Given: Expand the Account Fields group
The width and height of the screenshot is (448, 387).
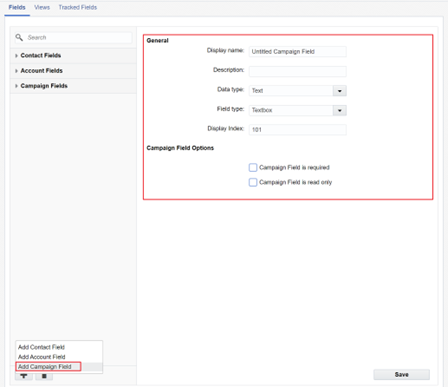Looking at the screenshot, I should point(16,71).
